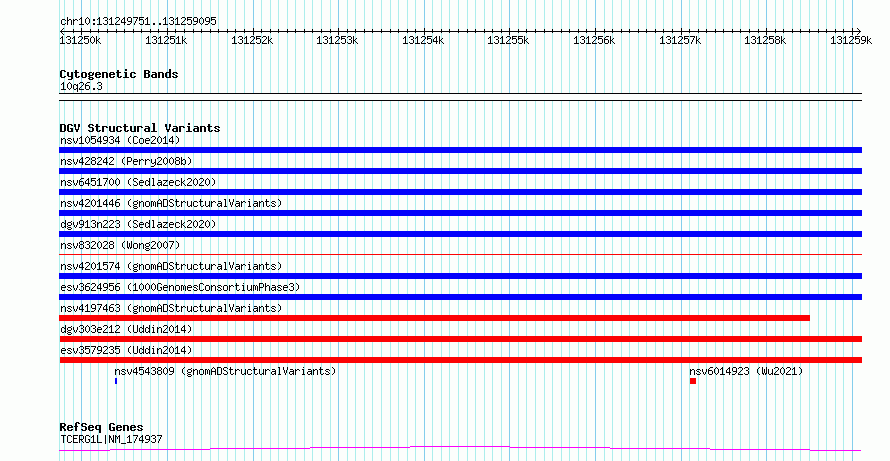
Task: Click the dgv913n223 (Sedlazeck2020) label
Action: [x=138, y=224]
